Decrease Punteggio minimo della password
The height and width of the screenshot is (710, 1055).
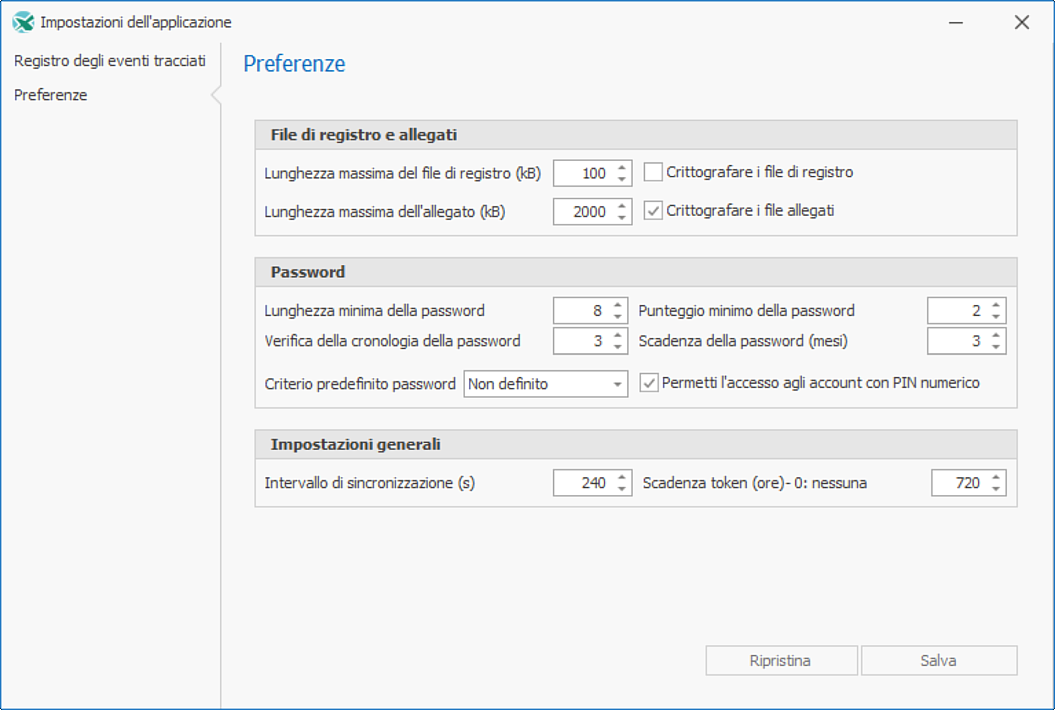pyautogui.click(x=996, y=316)
